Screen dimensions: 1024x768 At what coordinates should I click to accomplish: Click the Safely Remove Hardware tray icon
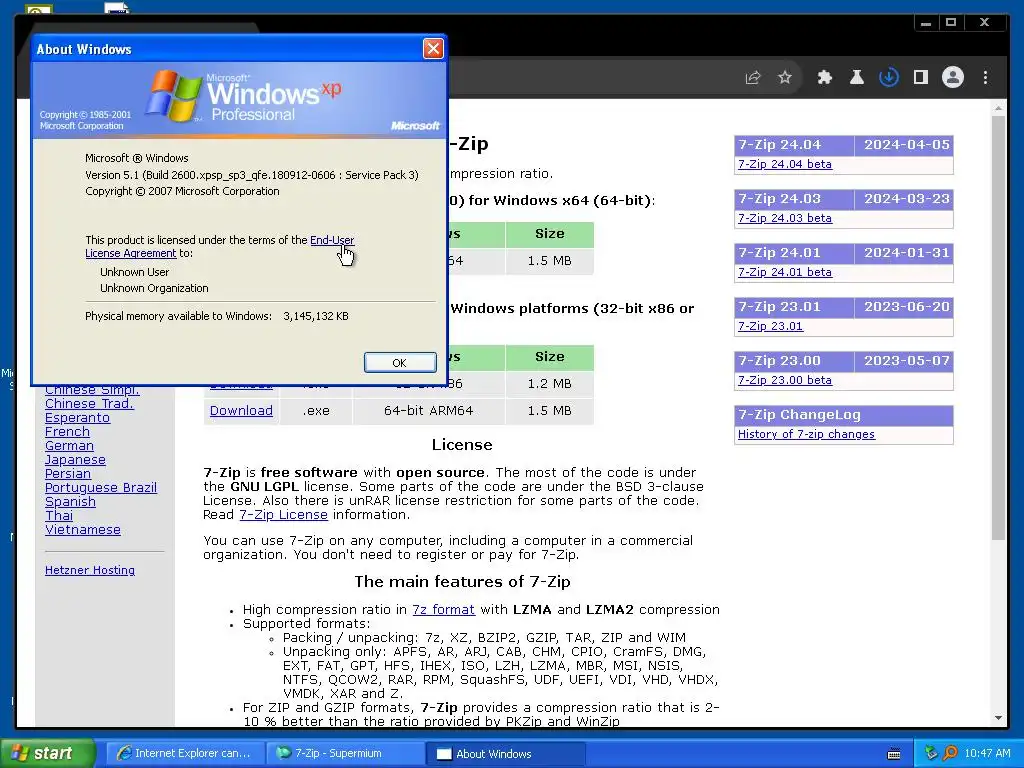tap(931, 754)
